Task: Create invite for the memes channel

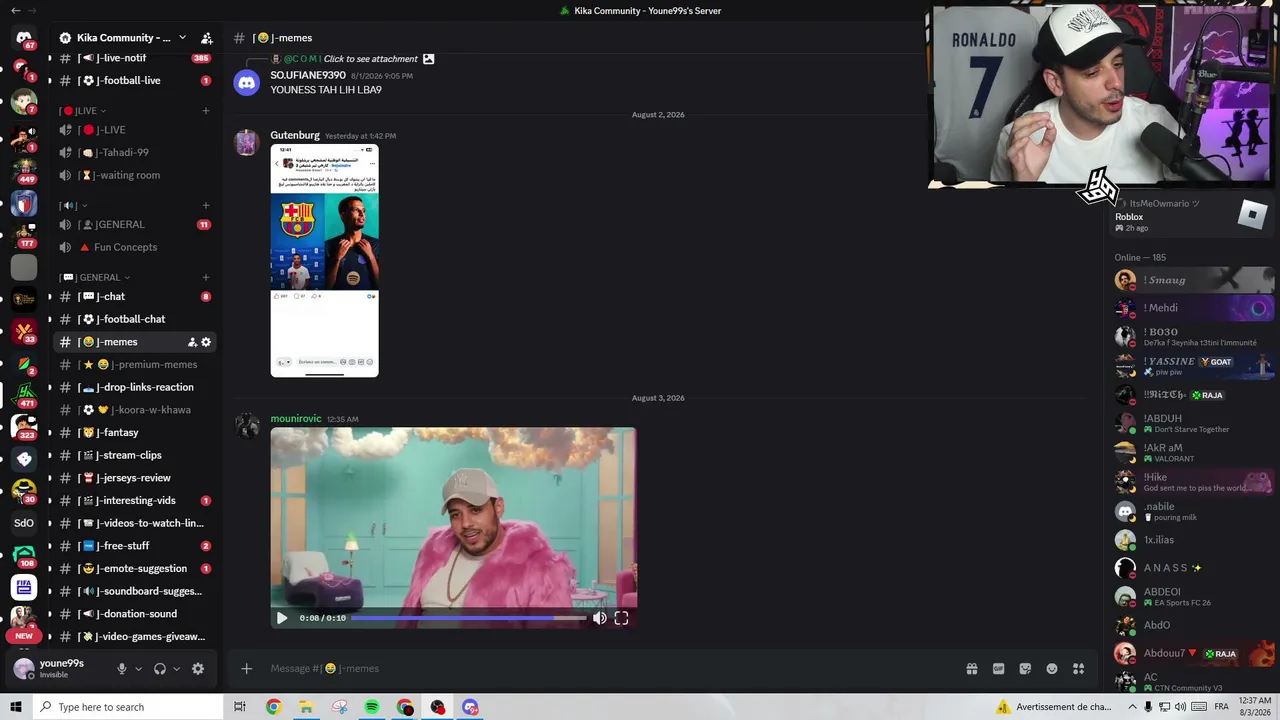Action: click(x=192, y=342)
